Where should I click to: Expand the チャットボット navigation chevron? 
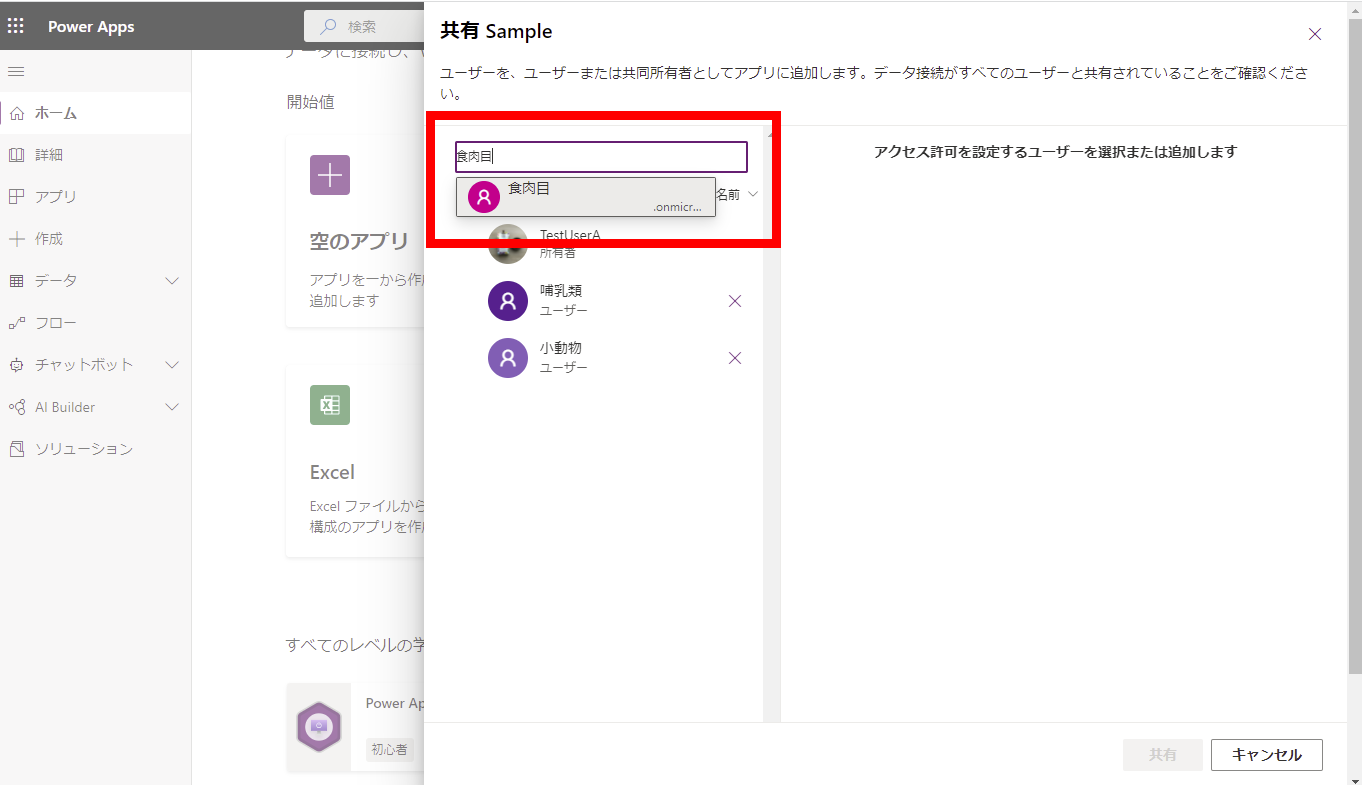pos(171,365)
